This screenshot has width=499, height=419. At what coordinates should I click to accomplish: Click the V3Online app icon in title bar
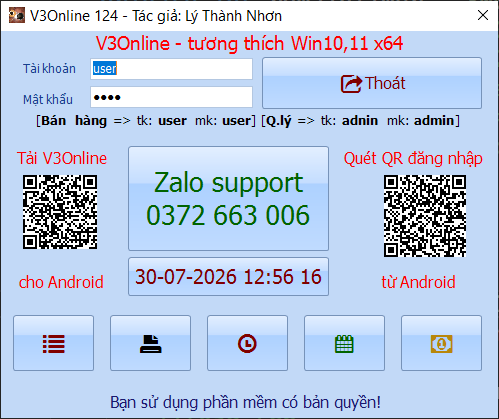17,15
